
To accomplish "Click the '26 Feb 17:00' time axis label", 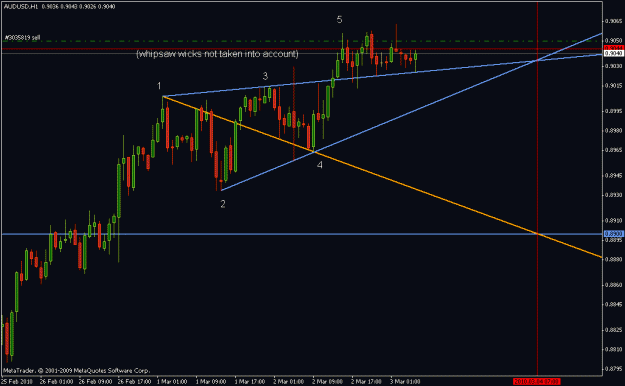I will pos(135,382).
